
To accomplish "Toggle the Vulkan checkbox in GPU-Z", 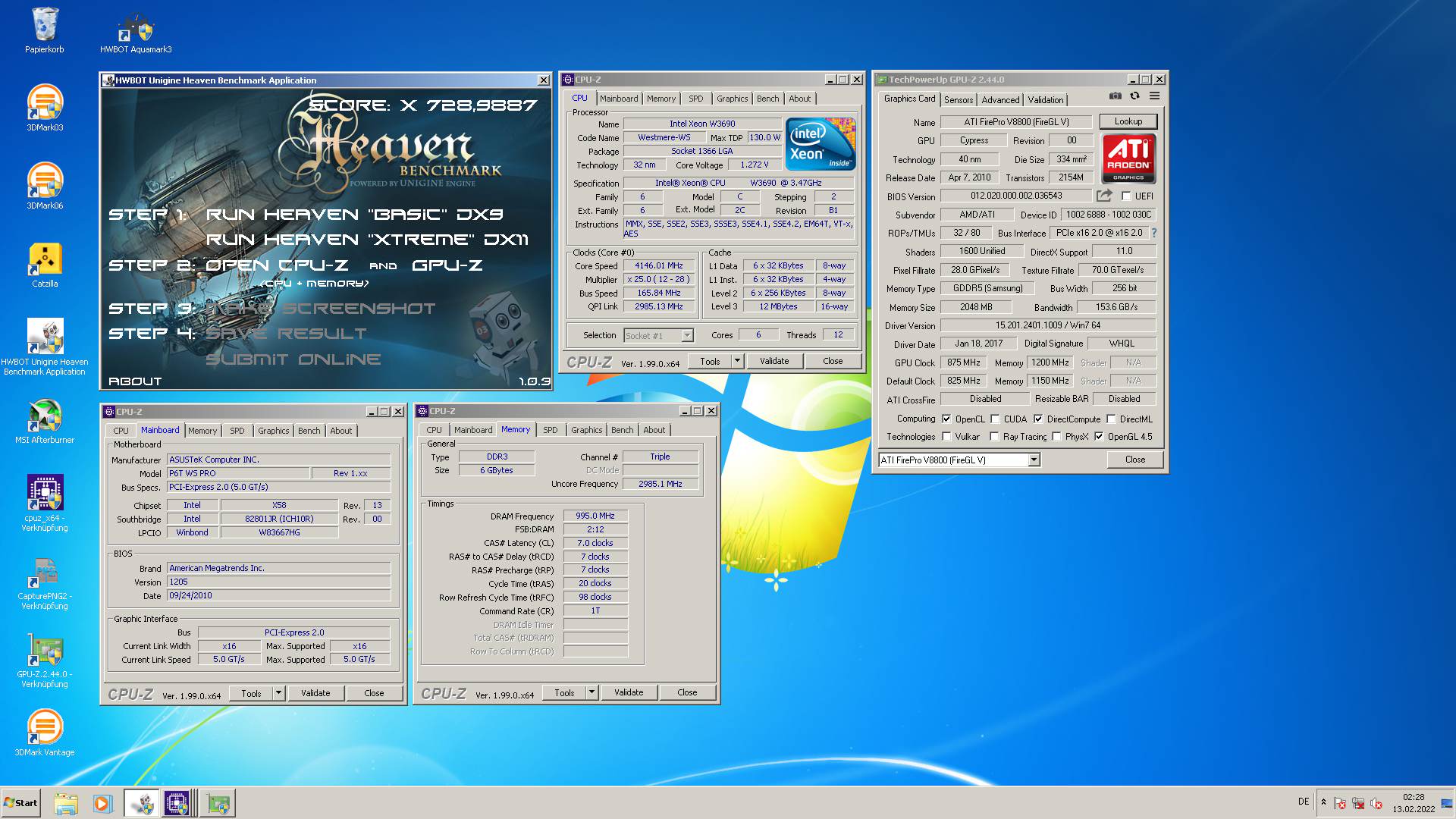I will [x=946, y=437].
